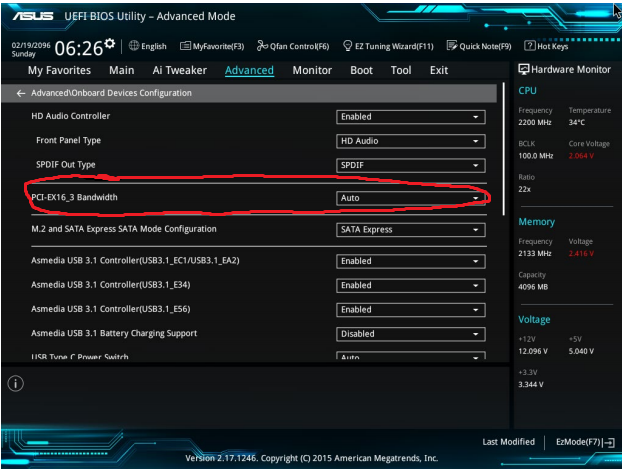Image resolution: width=622 pixels, height=473 pixels.
Task: Open USB3.1_EC1/USB3.1_EA2 controller dropdown
Action: tap(411, 261)
